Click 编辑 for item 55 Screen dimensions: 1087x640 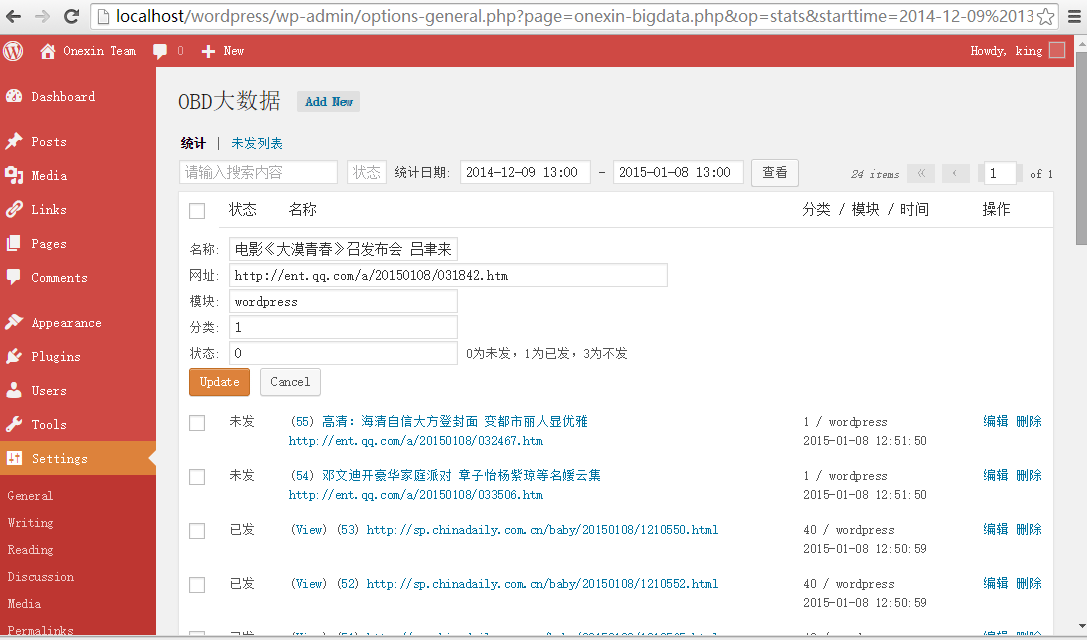(995, 422)
